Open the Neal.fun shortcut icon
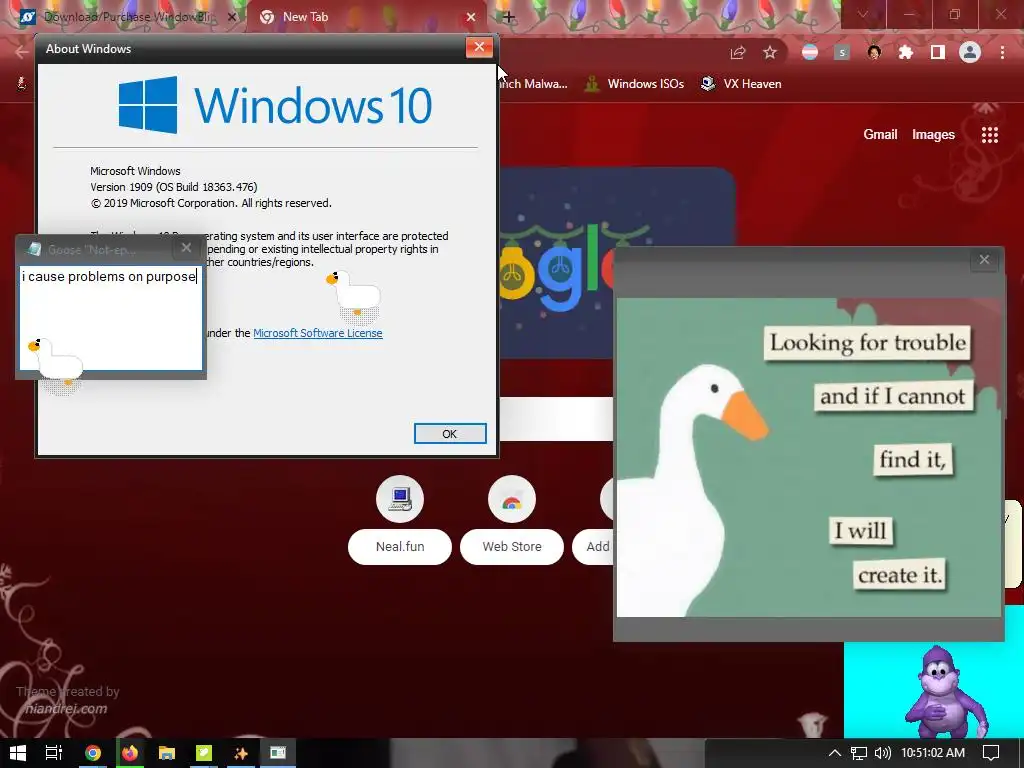The image size is (1024, 768). [x=400, y=499]
